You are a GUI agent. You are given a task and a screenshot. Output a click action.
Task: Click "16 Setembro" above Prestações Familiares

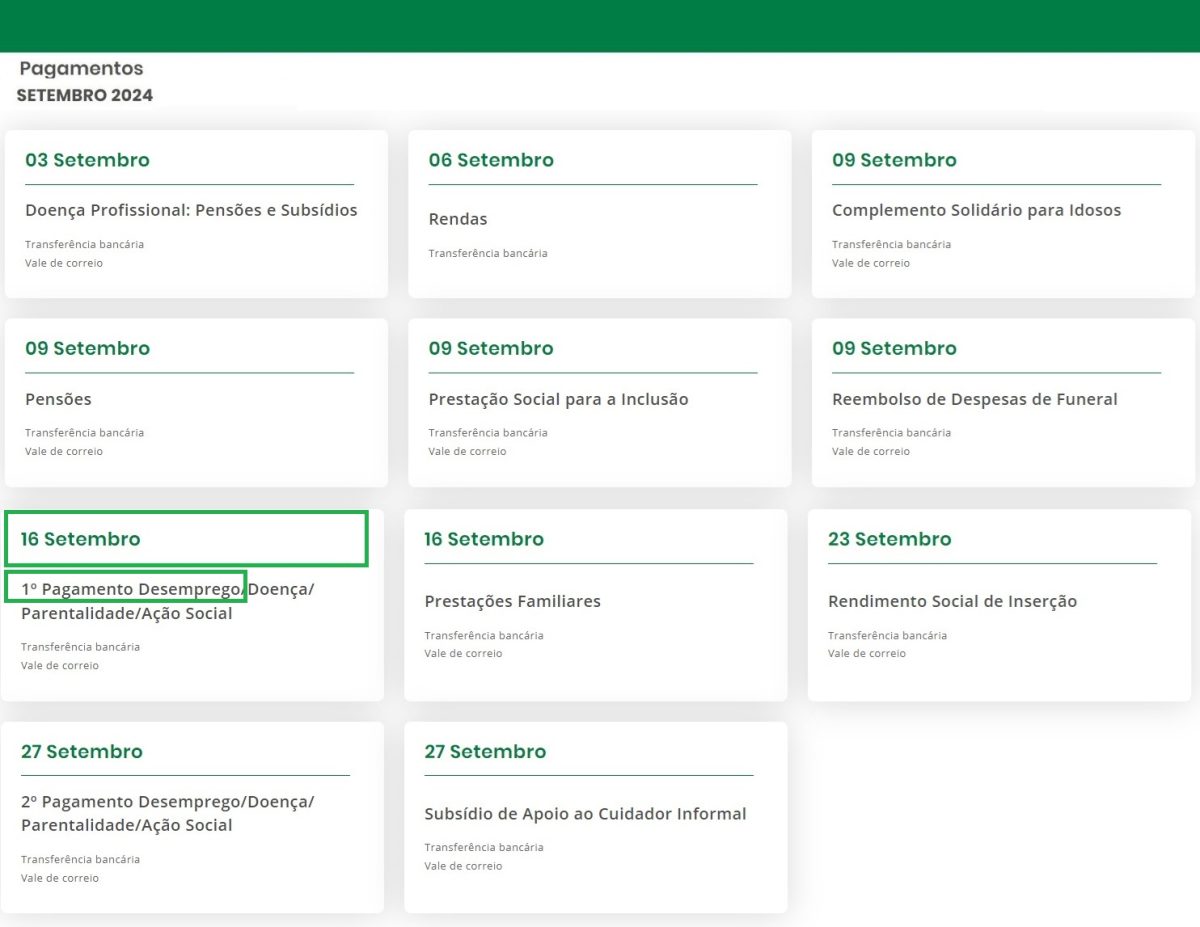(484, 539)
